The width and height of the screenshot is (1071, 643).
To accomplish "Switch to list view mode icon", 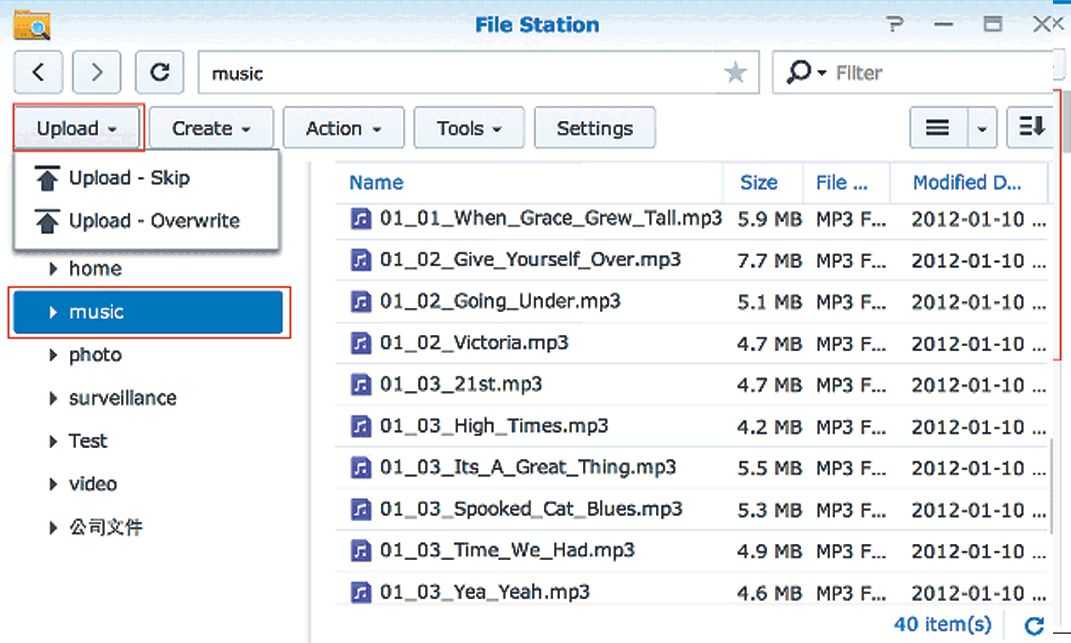I will tap(937, 128).
